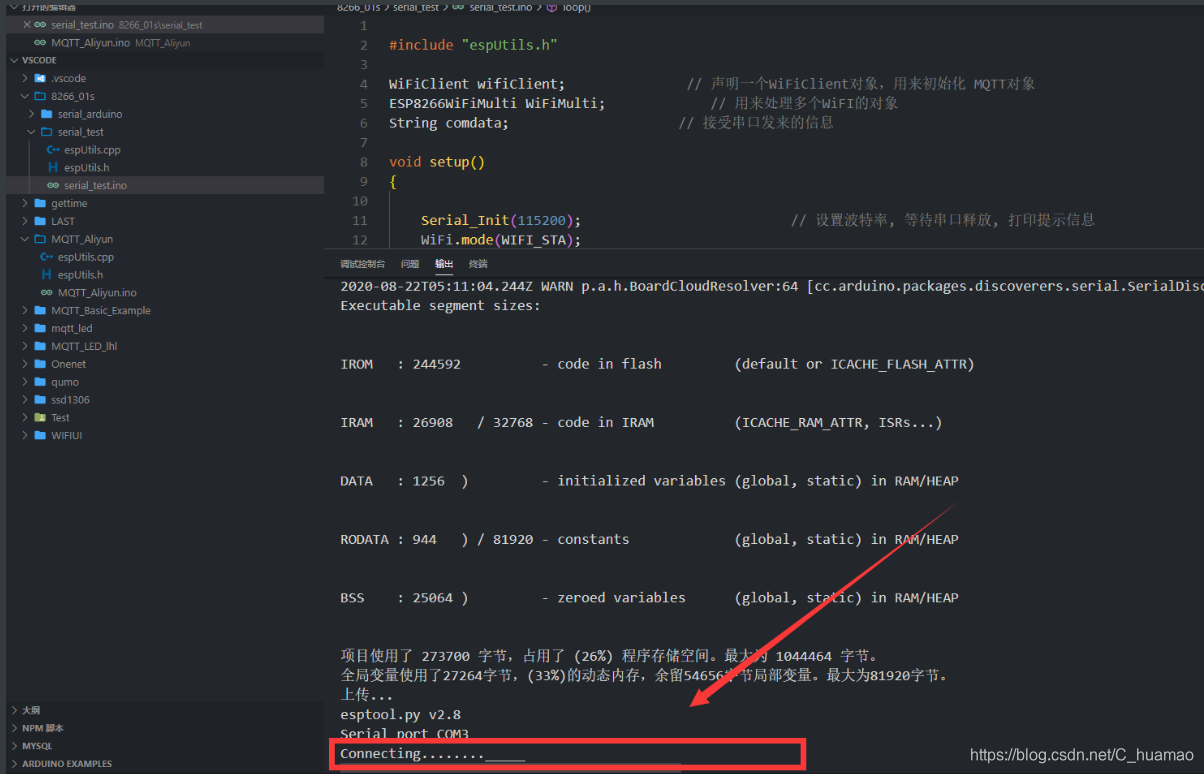The height and width of the screenshot is (774, 1204).
Task: Expand the gettime folder chevron
Action: pyautogui.click(x=26, y=203)
